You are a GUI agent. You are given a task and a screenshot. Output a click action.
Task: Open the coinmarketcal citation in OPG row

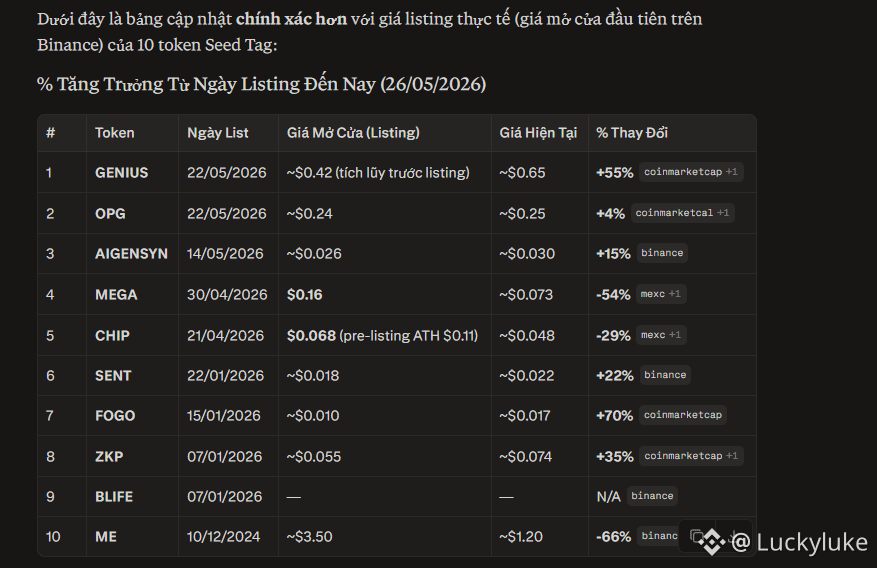tap(682, 213)
